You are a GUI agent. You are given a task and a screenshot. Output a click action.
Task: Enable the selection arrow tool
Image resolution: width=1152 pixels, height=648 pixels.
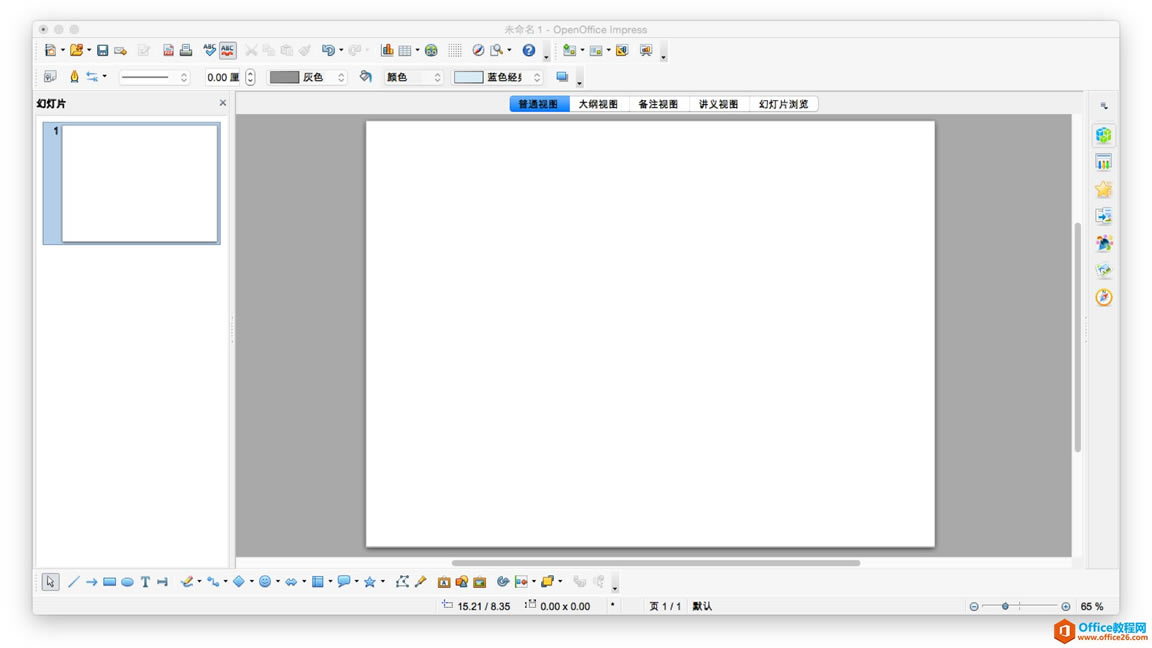(49, 581)
